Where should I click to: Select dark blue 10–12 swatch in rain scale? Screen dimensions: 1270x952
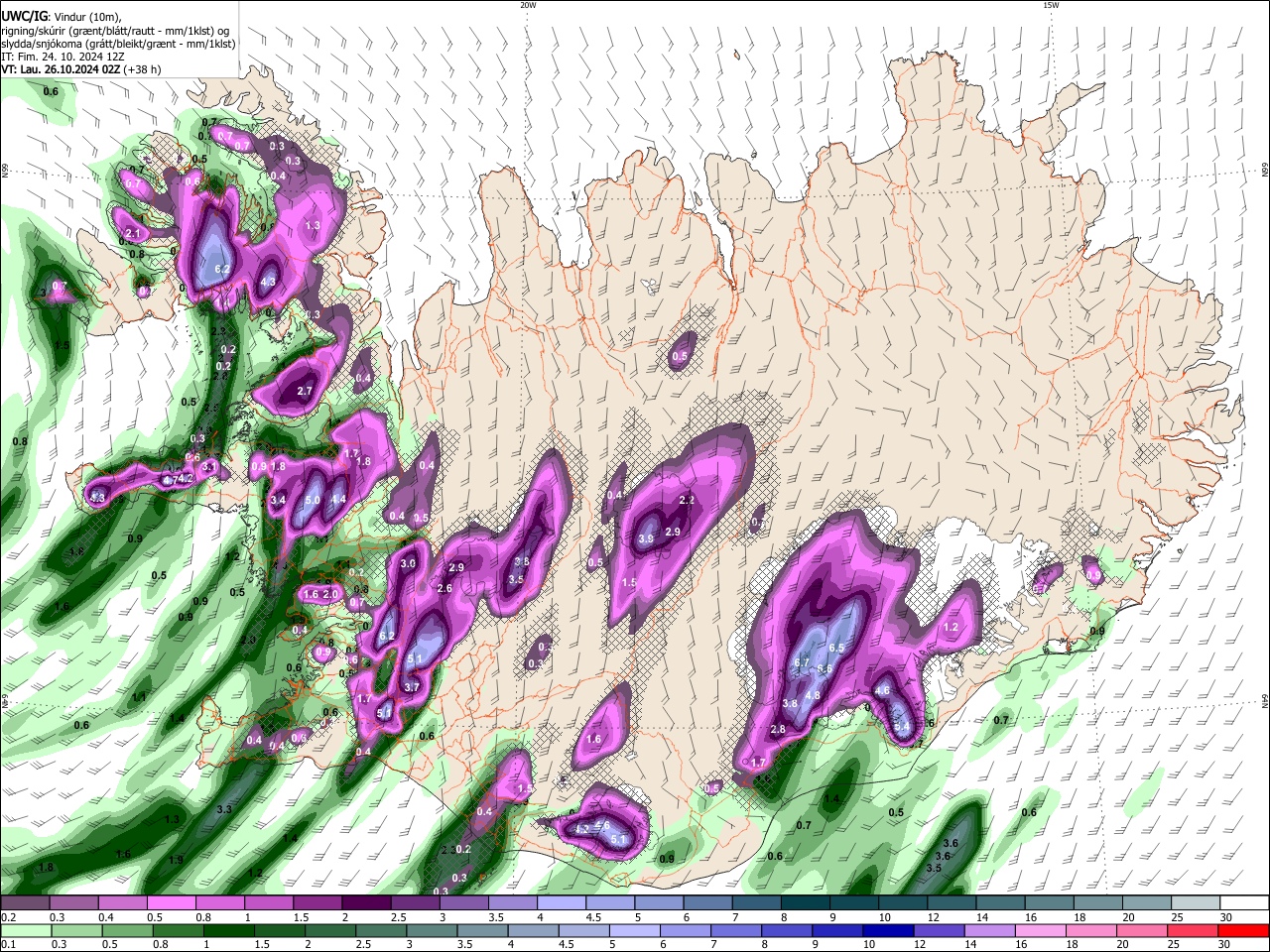[x=890, y=930]
